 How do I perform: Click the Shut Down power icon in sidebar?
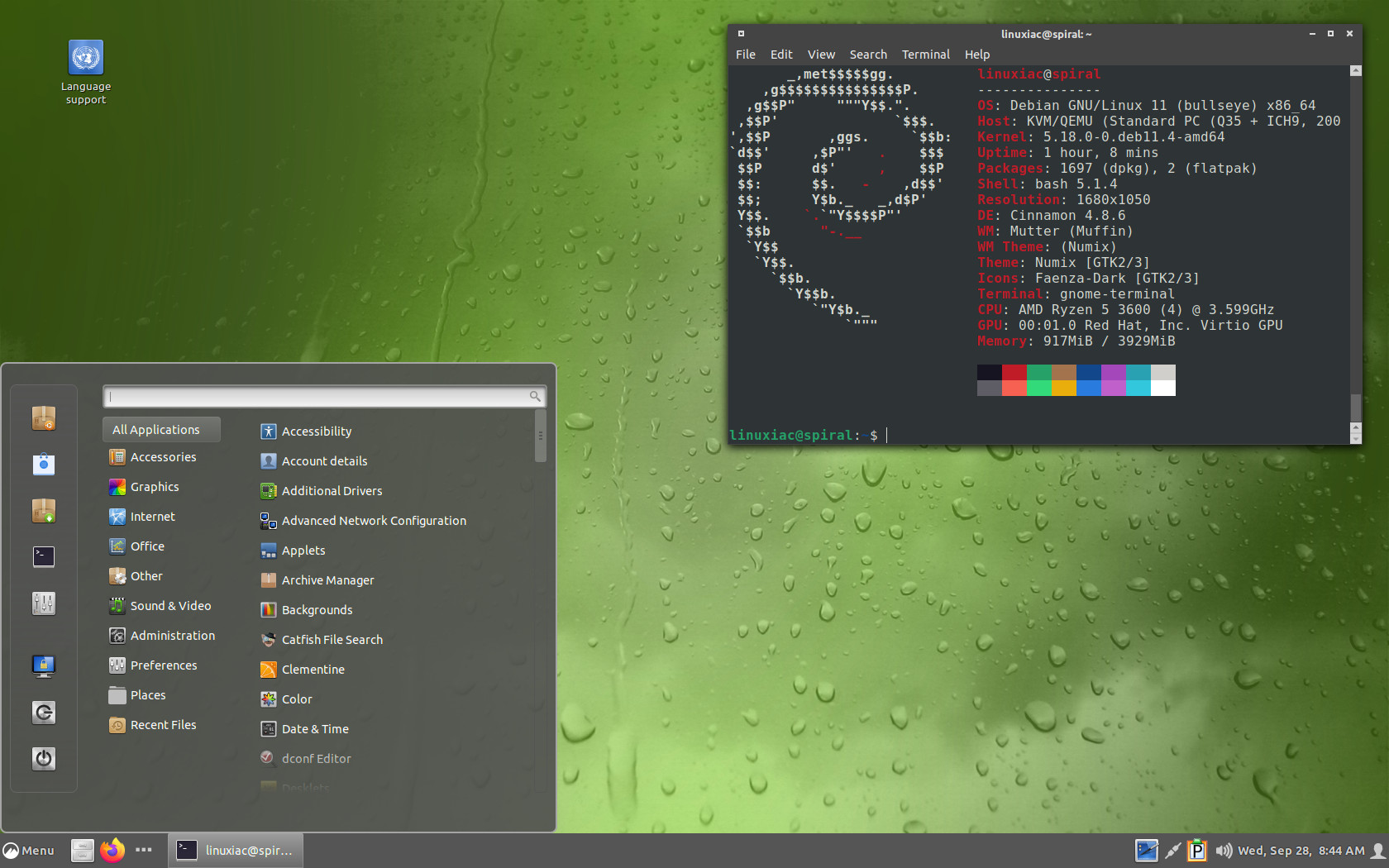(x=44, y=758)
